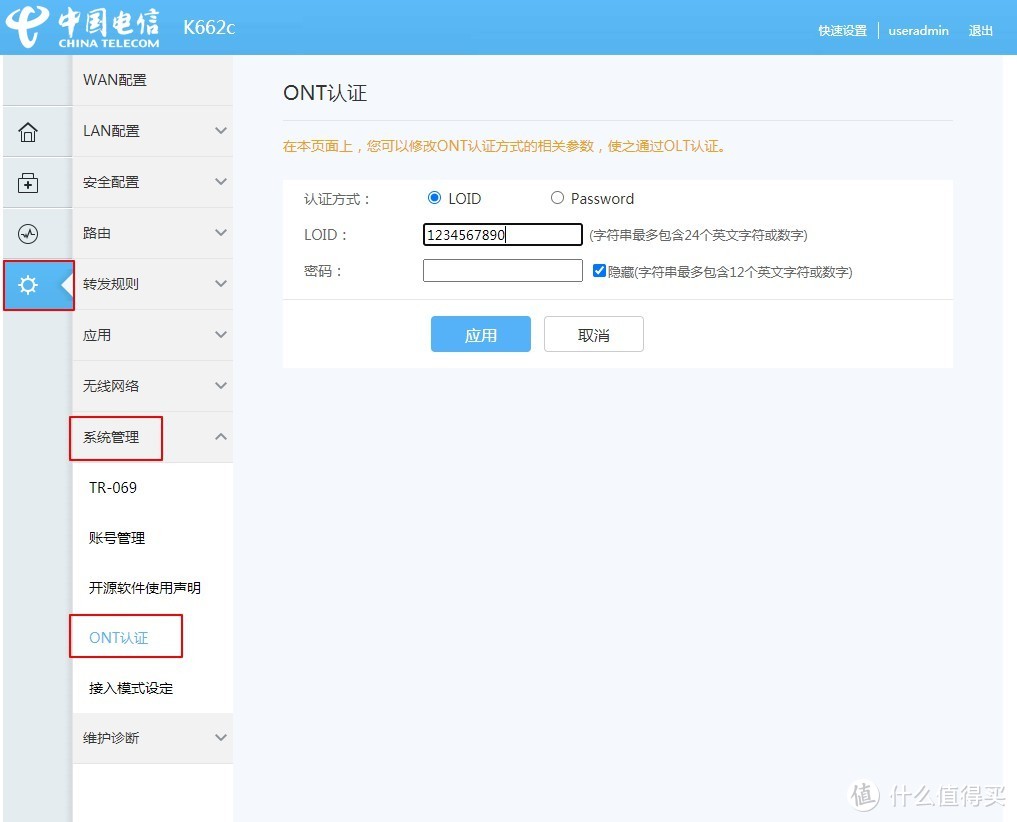The image size is (1017, 822).
Task: Click the 取消 cancel button
Action: click(593, 335)
